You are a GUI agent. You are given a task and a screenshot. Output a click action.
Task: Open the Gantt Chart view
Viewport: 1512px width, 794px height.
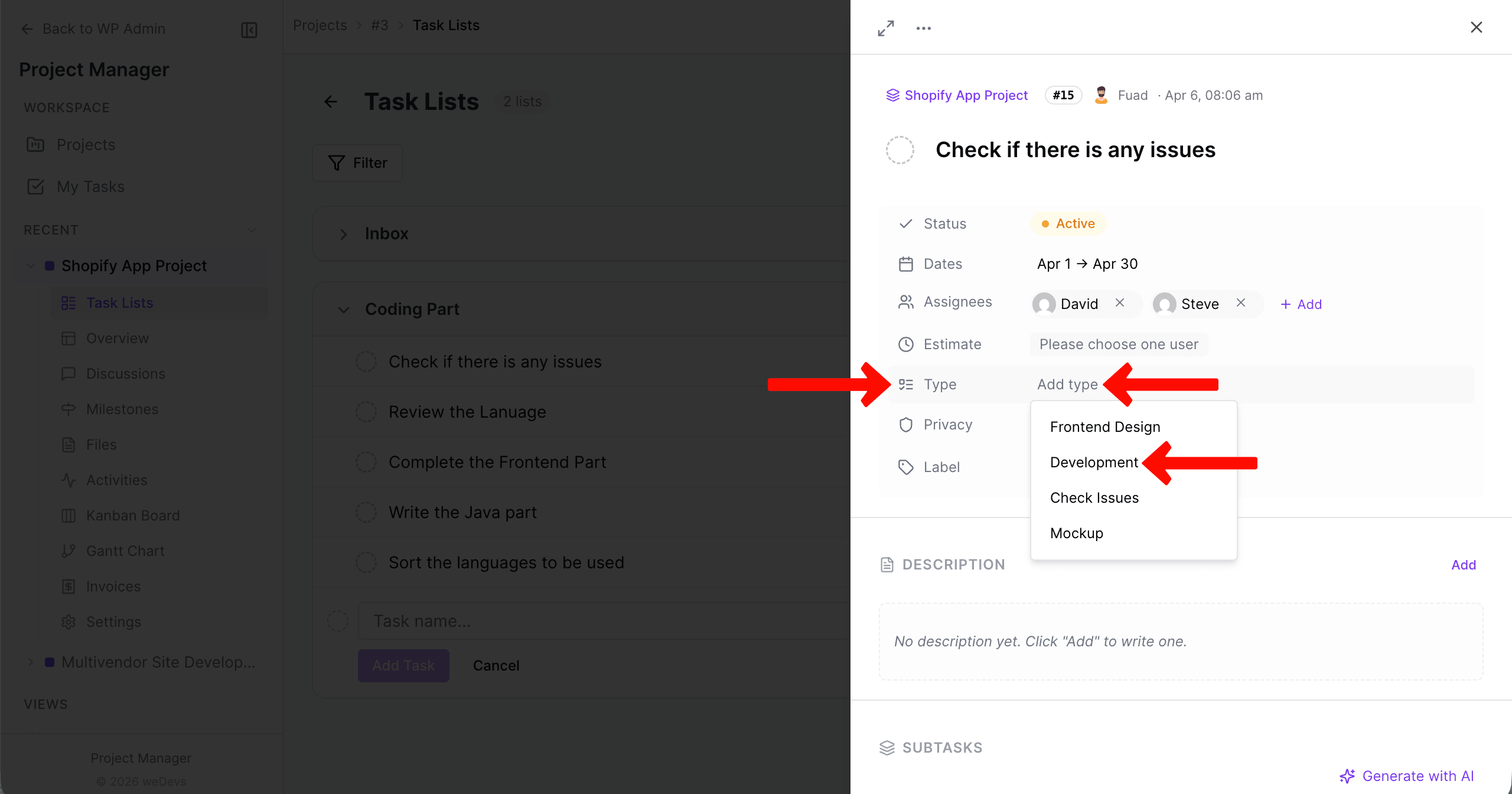click(x=125, y=551)
